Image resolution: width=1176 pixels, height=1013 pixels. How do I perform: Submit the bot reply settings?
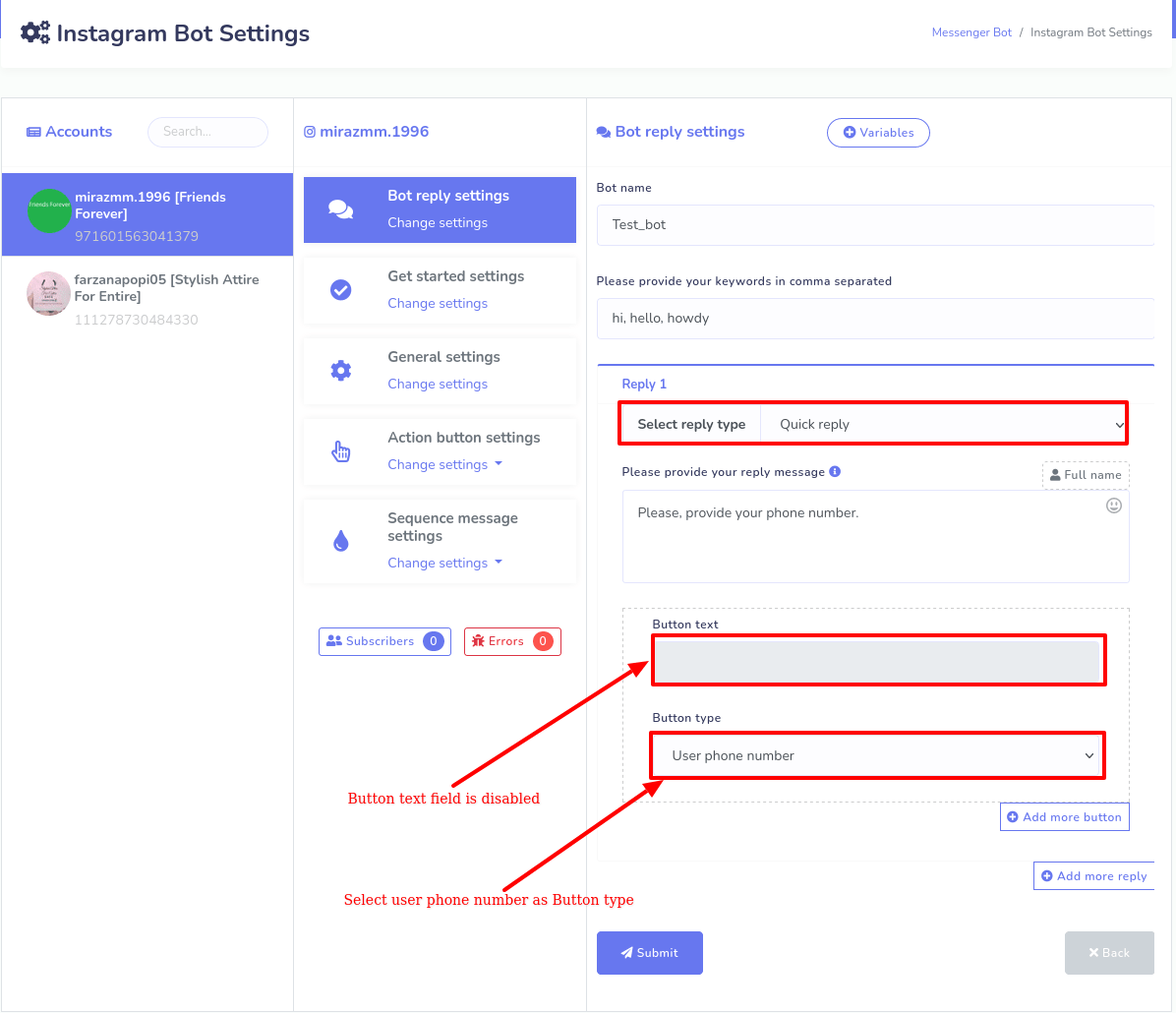tap(650, 953)
